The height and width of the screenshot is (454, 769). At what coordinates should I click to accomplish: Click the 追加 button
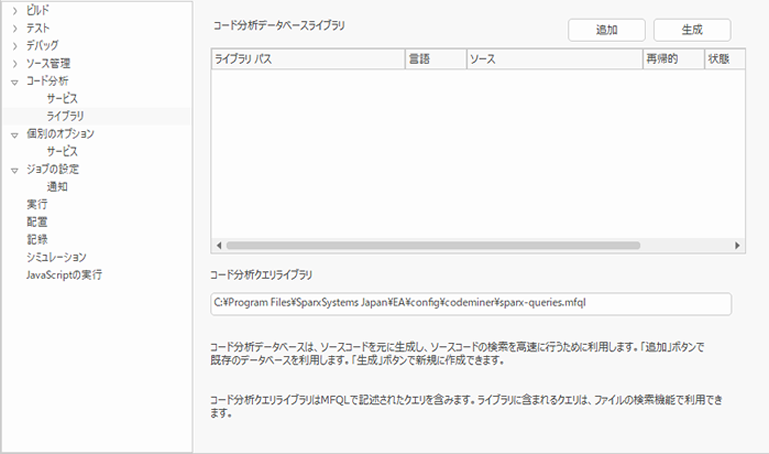(606, 30)
